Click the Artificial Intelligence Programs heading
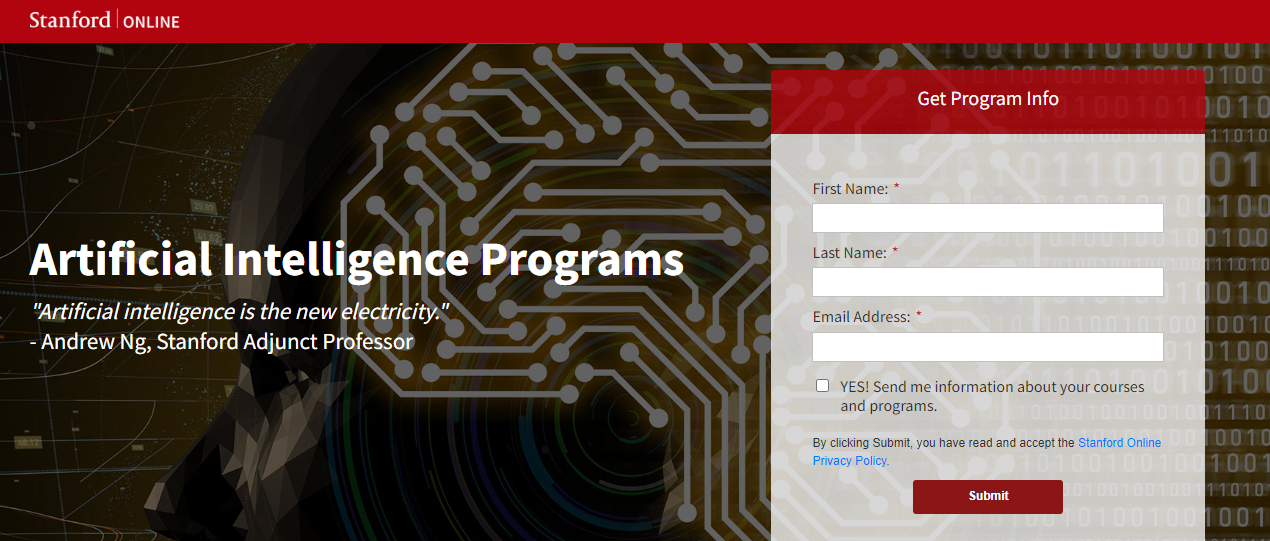This screenshot has width=1270, height=541. click(356, 259)
